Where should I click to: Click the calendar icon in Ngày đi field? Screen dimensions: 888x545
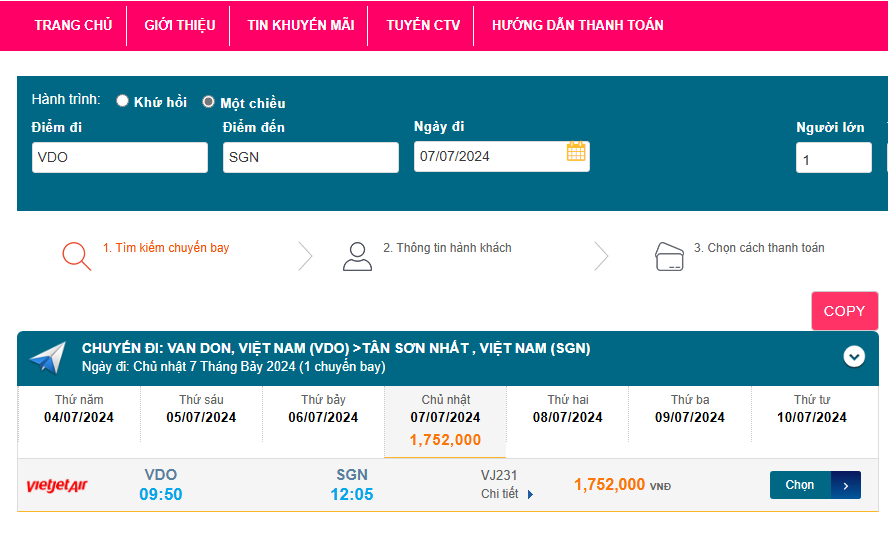coord(576,152)
